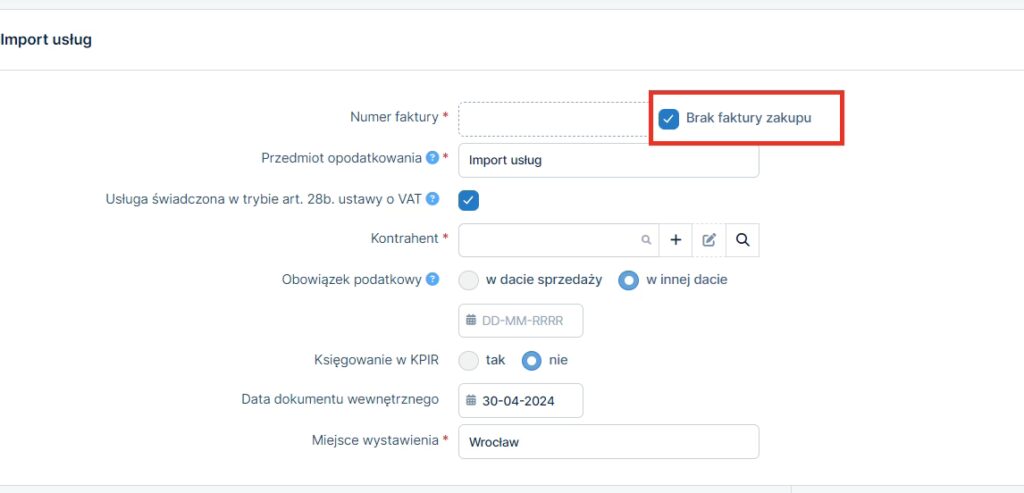1024x493 pixels.
Task: Open help icon beside Obowiązek podatkowy
Action: pyautogui.click(x=432, y=280)
